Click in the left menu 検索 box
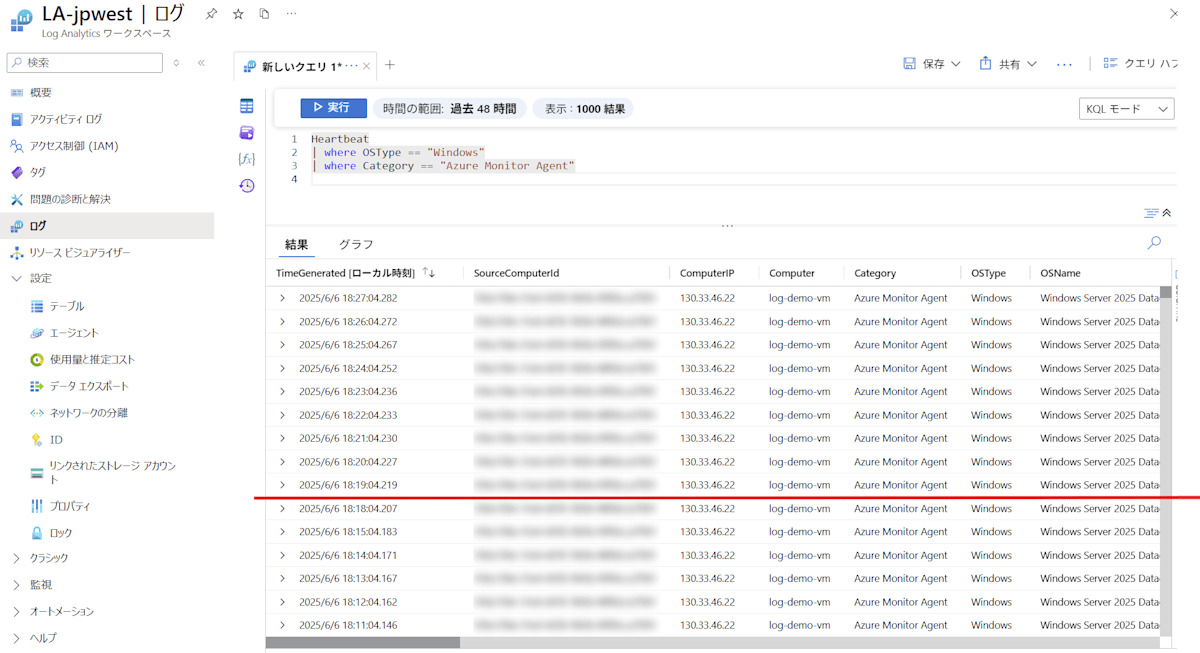 point(84,62)
